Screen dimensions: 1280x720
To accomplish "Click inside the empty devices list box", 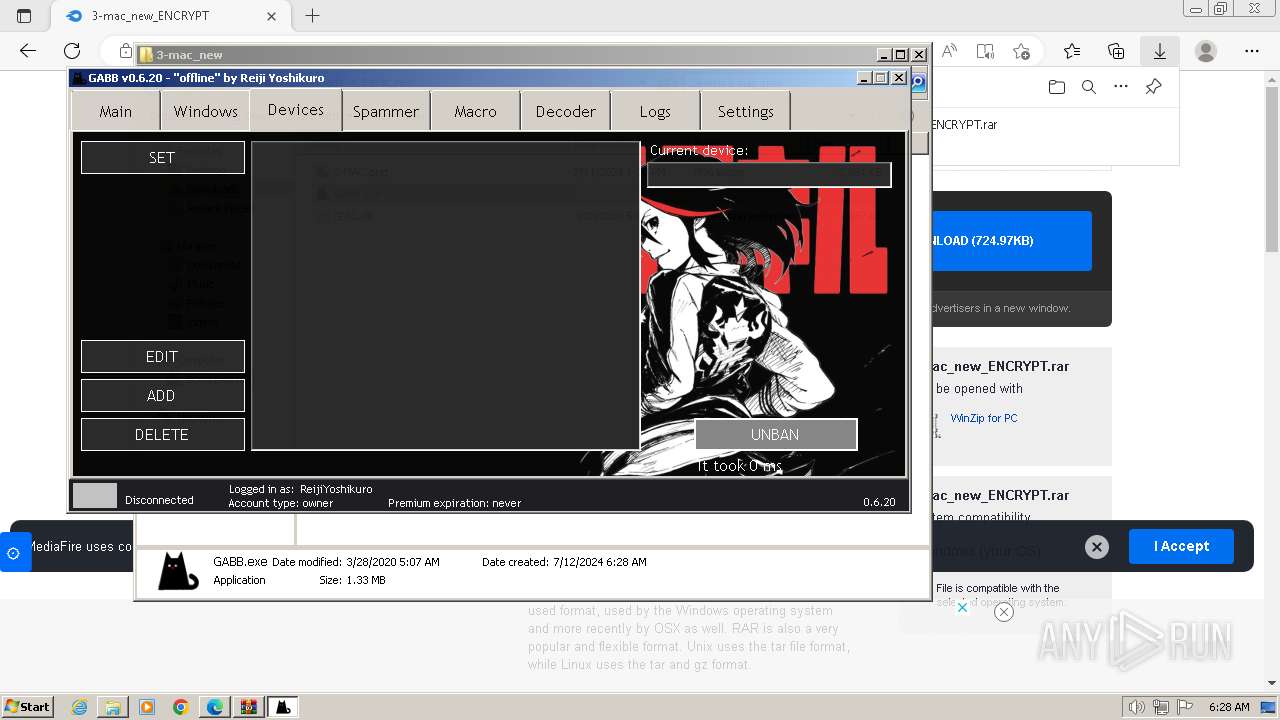I will coord(445,295).
